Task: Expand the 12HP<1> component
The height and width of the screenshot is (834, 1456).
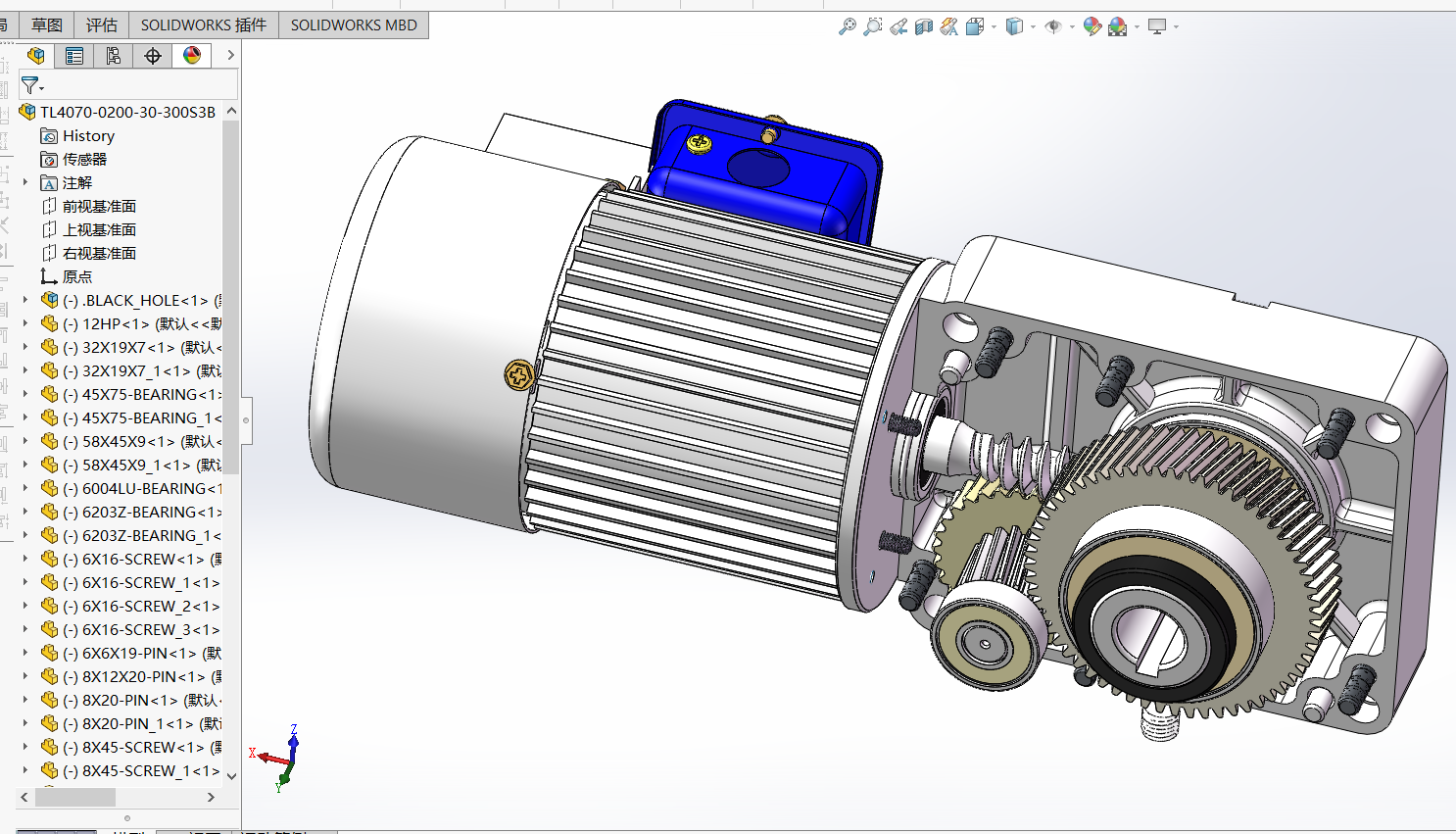Action: coord(25,323)
